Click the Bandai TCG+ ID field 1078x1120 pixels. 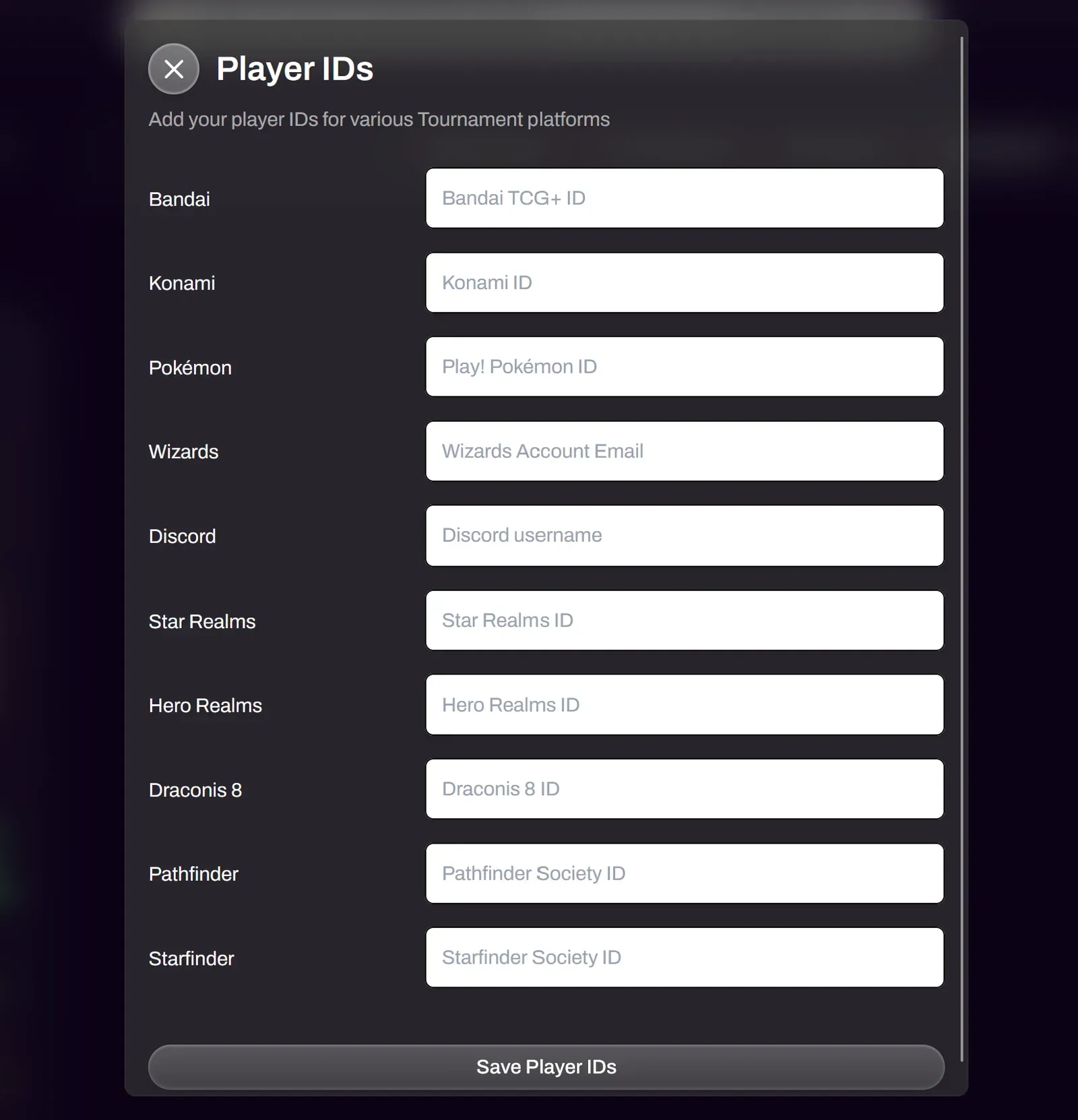(685, 198)
